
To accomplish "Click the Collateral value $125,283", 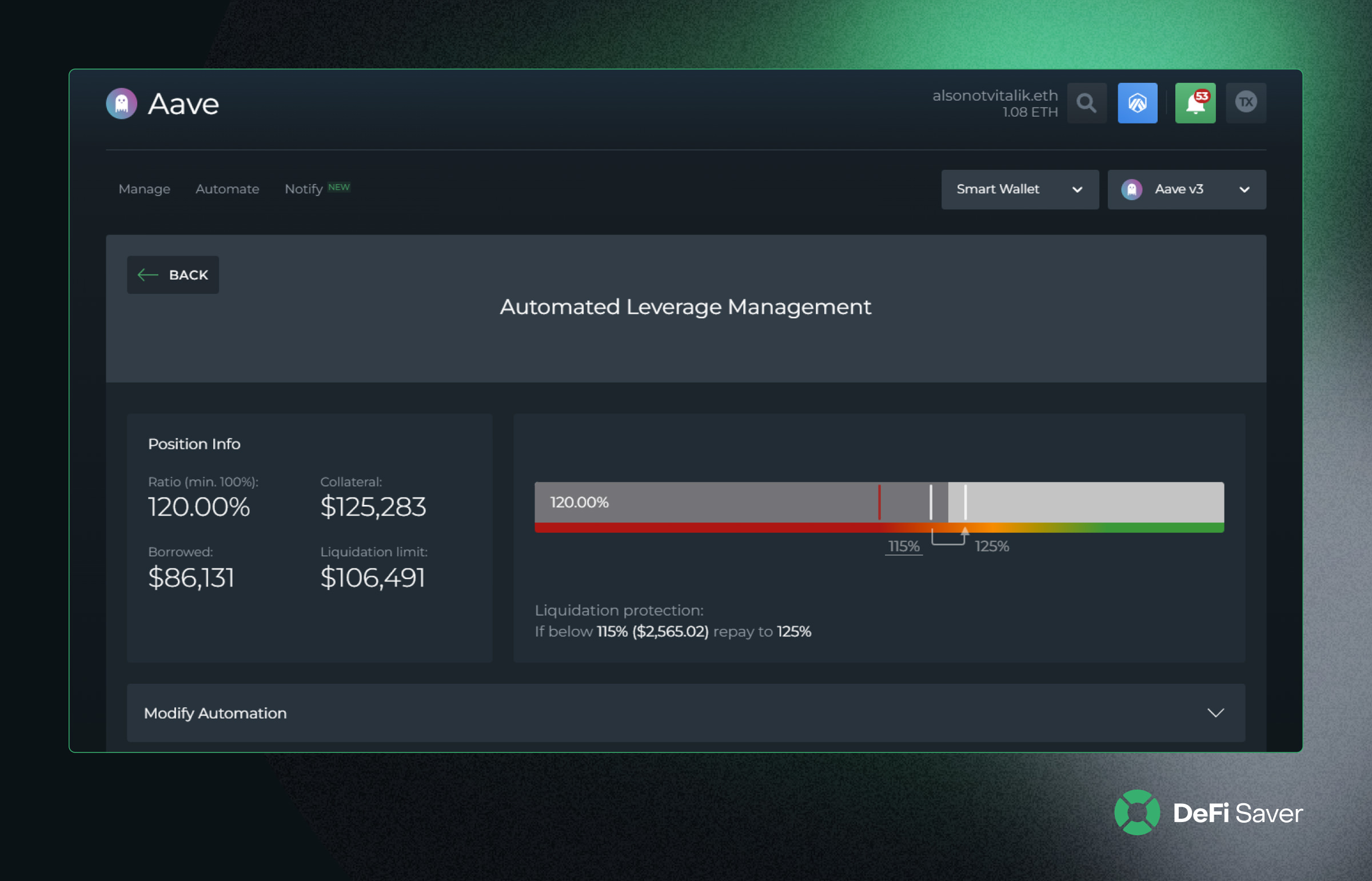I will click(x=373, y=507).
